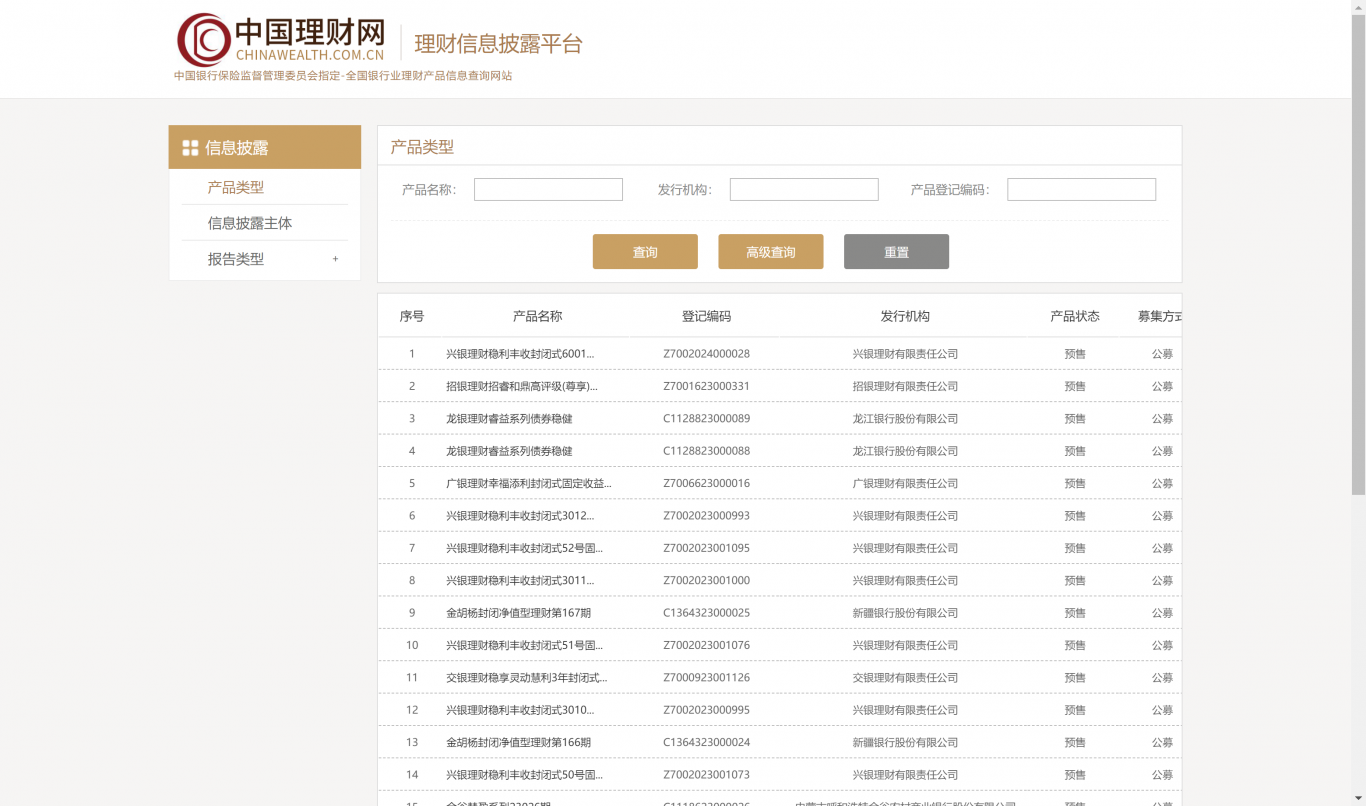
Task: Focus the 产品名称 input field
Action: [548, 189]
